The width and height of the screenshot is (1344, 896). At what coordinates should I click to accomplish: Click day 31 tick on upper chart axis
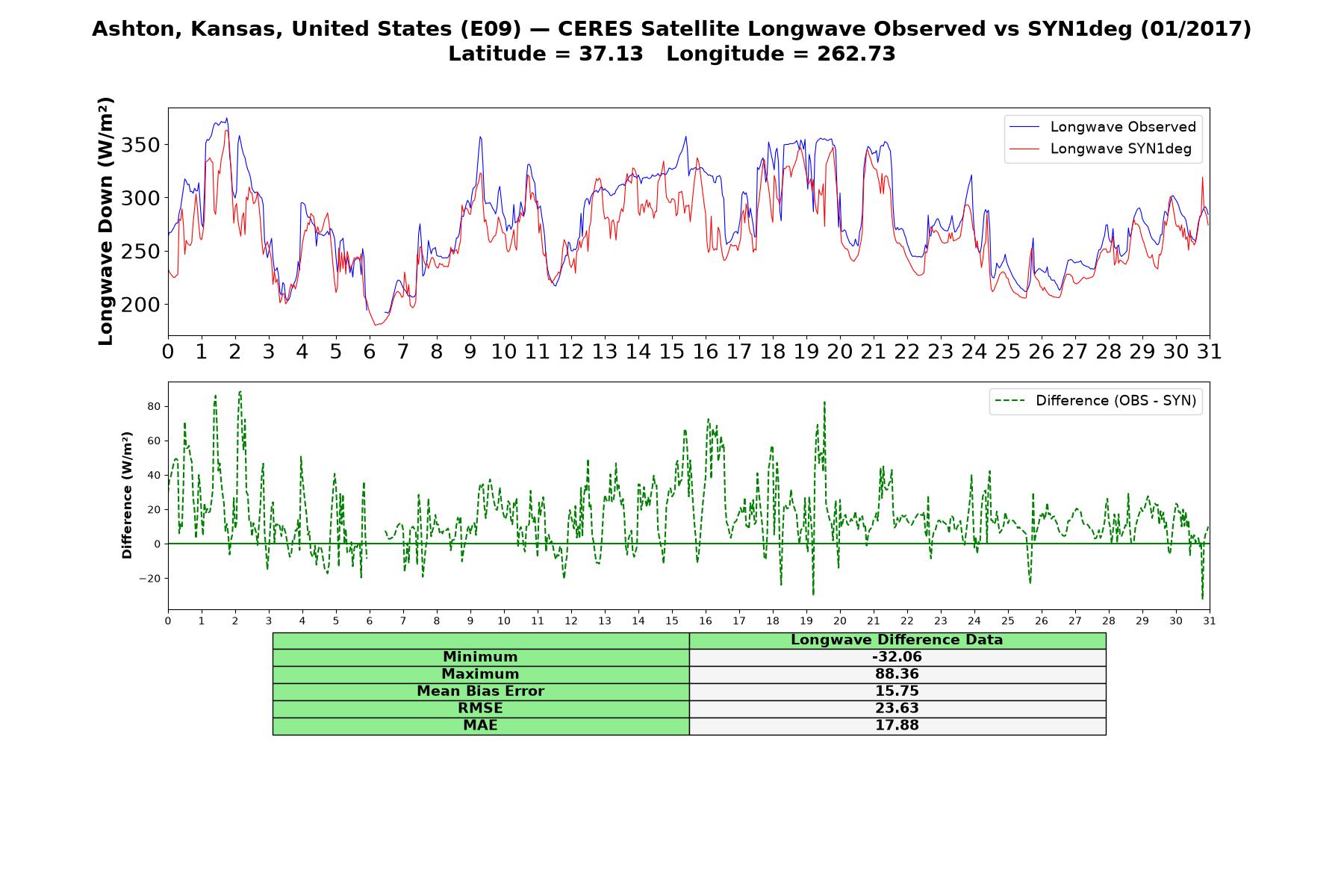coord(1210,352)
